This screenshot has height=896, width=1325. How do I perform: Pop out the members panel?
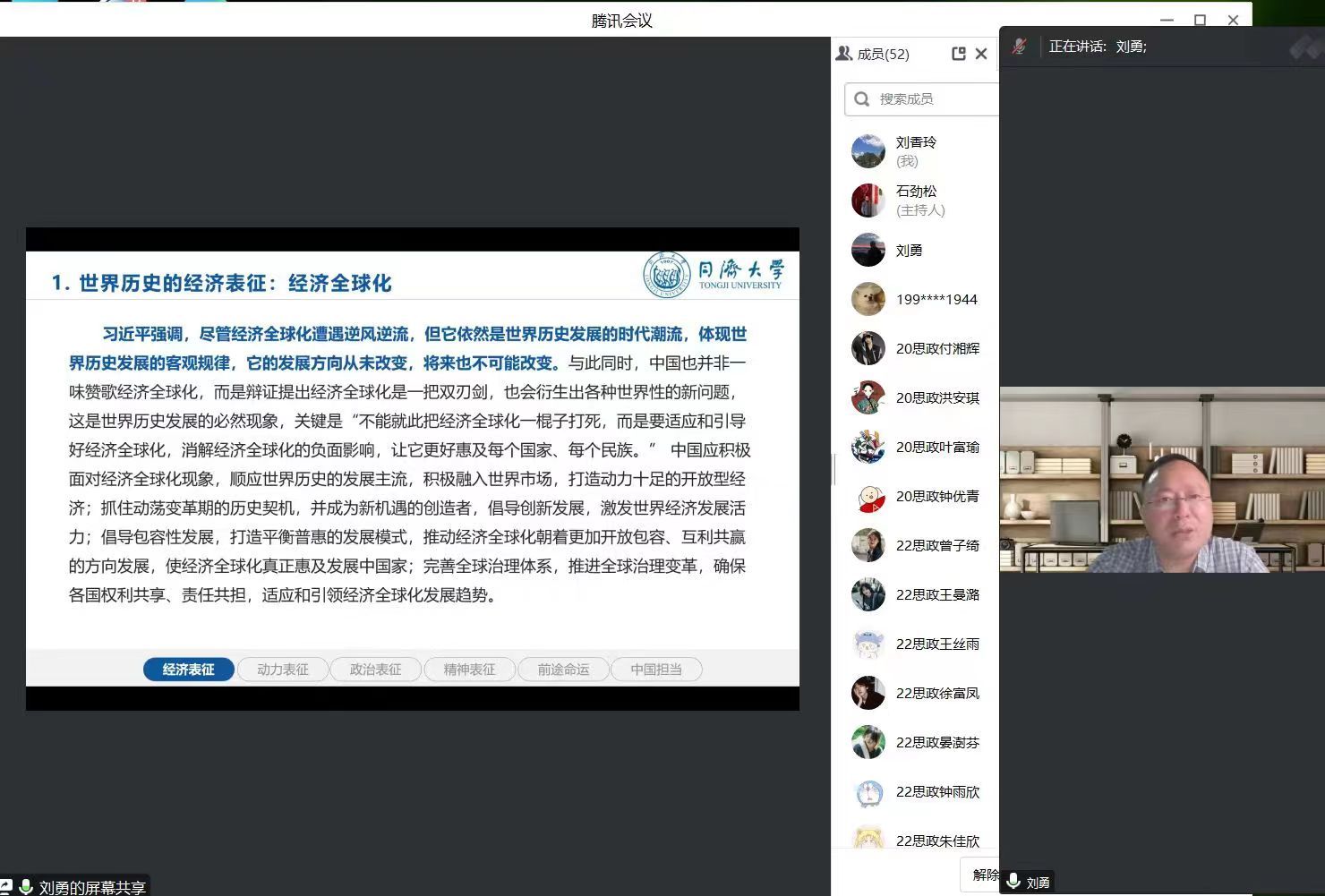coord(958,54)
